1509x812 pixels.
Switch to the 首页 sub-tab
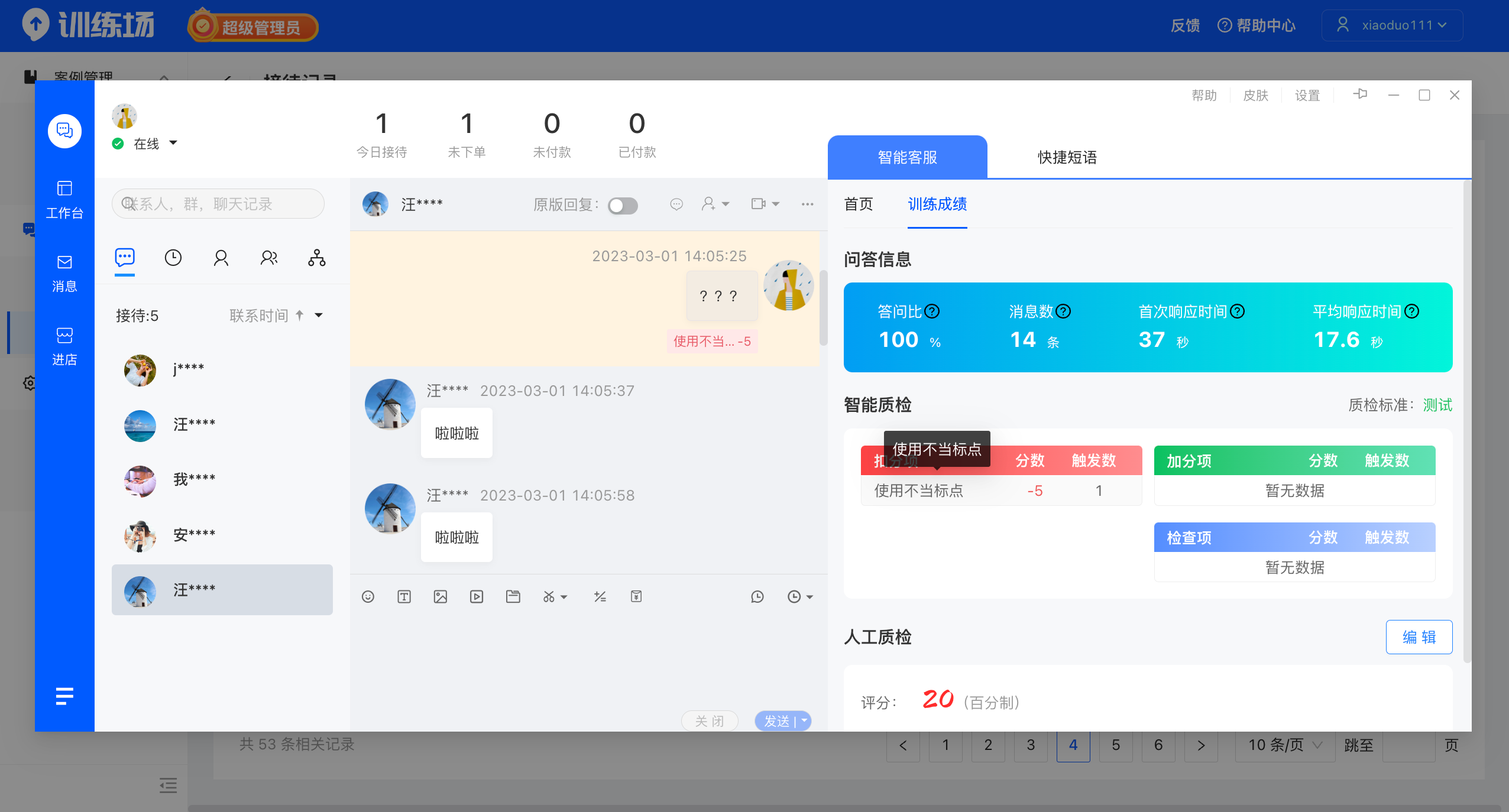pos(858,204)
